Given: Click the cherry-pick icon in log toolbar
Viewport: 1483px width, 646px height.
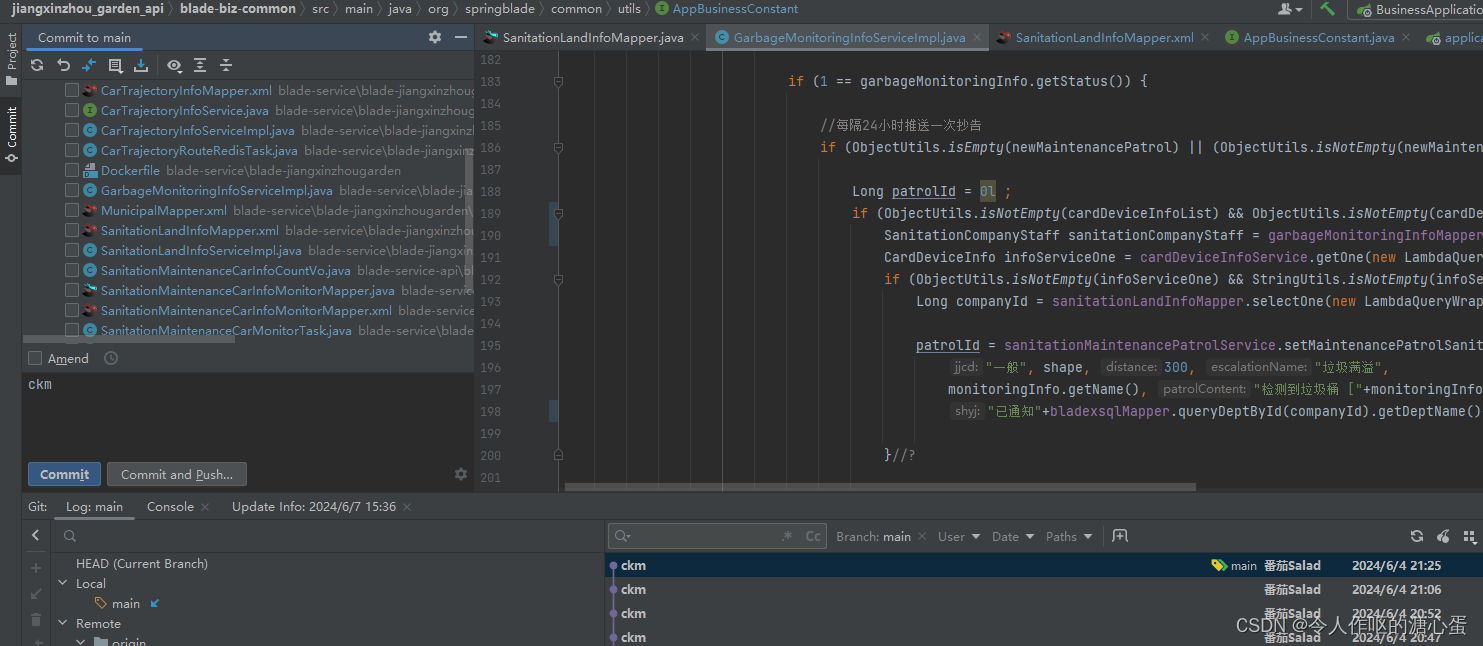Looking at the screenshot, I should [1443, 536].
